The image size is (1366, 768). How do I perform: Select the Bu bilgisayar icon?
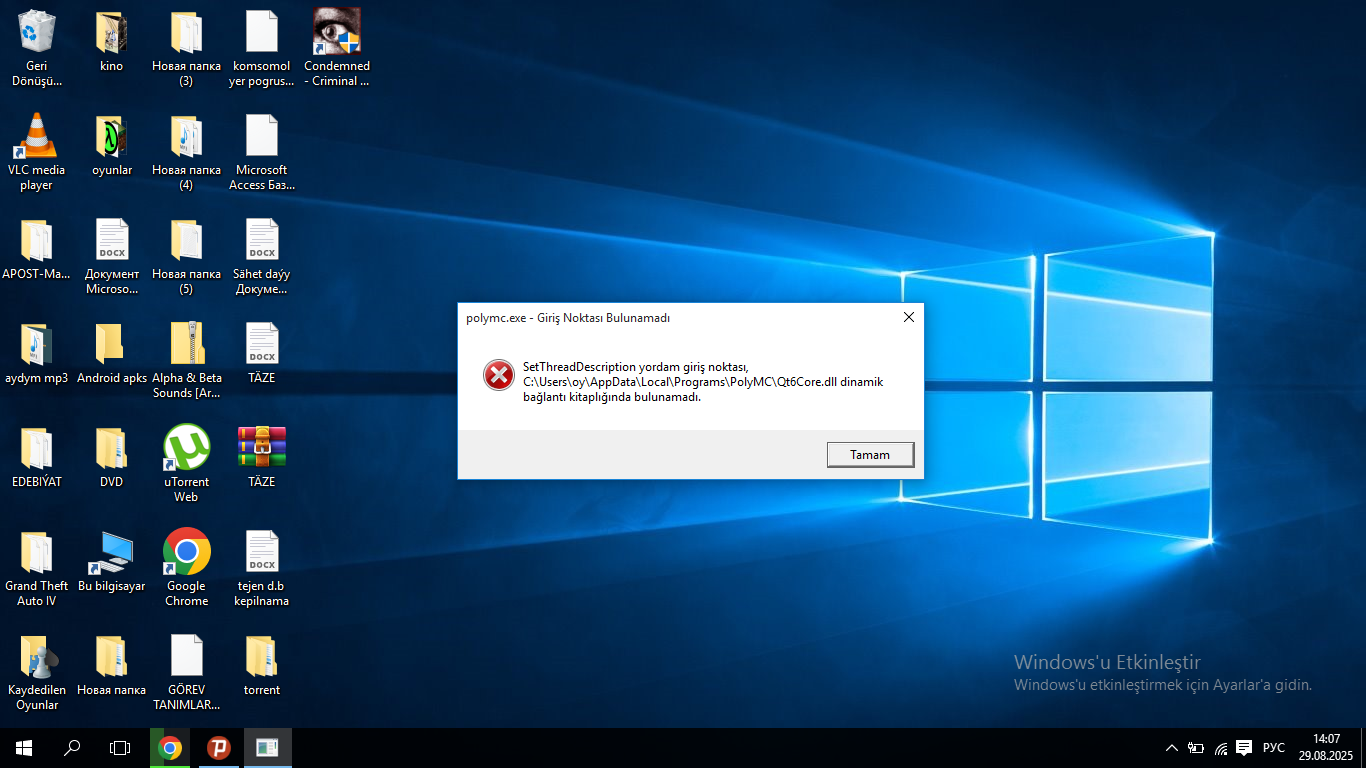coord(112,562)
